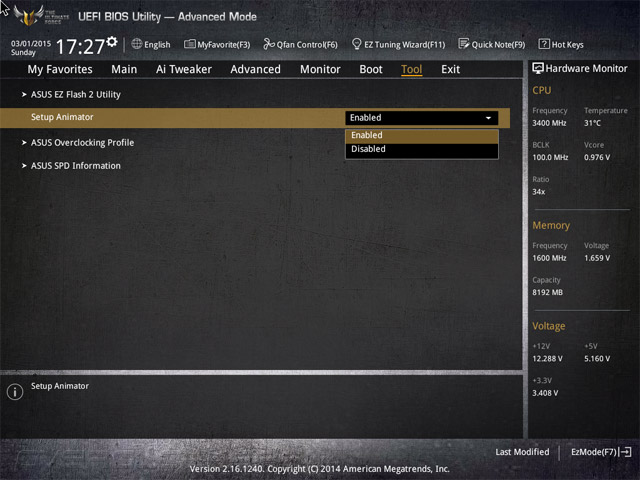Open the Exit tab
The width and height of the screenshot is (640, 480).
click(x=450, y=69)
